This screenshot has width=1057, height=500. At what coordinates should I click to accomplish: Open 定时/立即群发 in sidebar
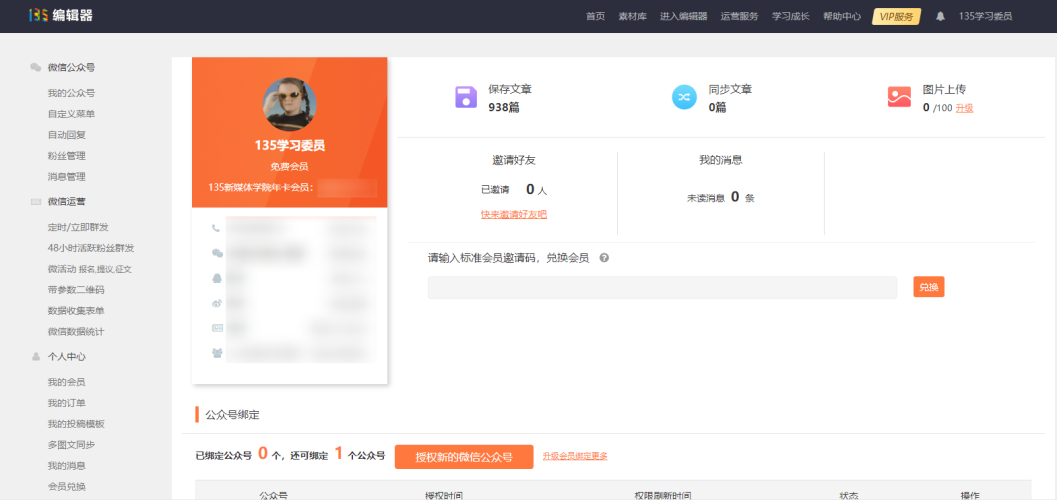(x=78, y=227)
